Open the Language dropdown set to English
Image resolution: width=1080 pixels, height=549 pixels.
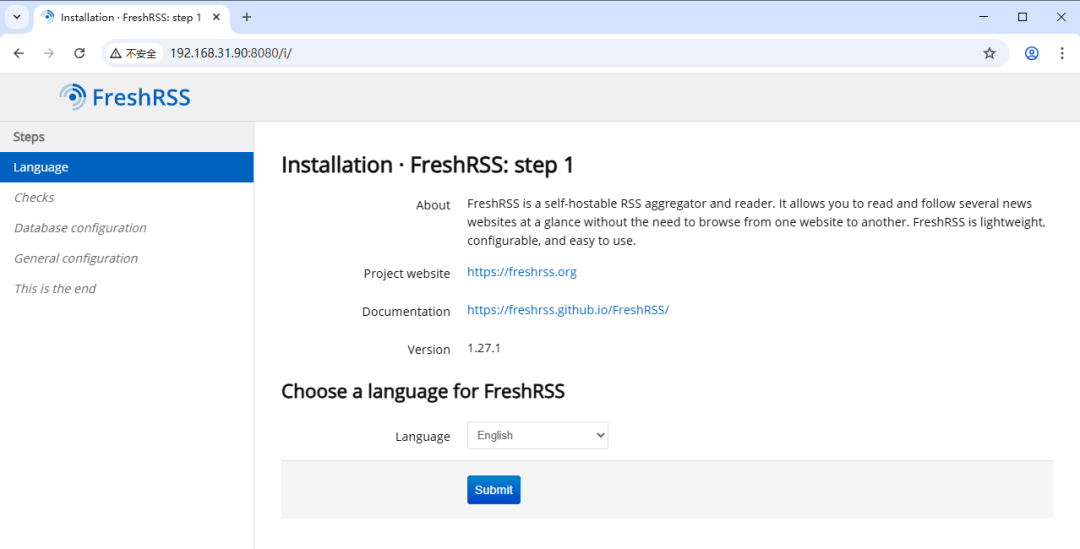pyautogui.click(x=537, y=435)
